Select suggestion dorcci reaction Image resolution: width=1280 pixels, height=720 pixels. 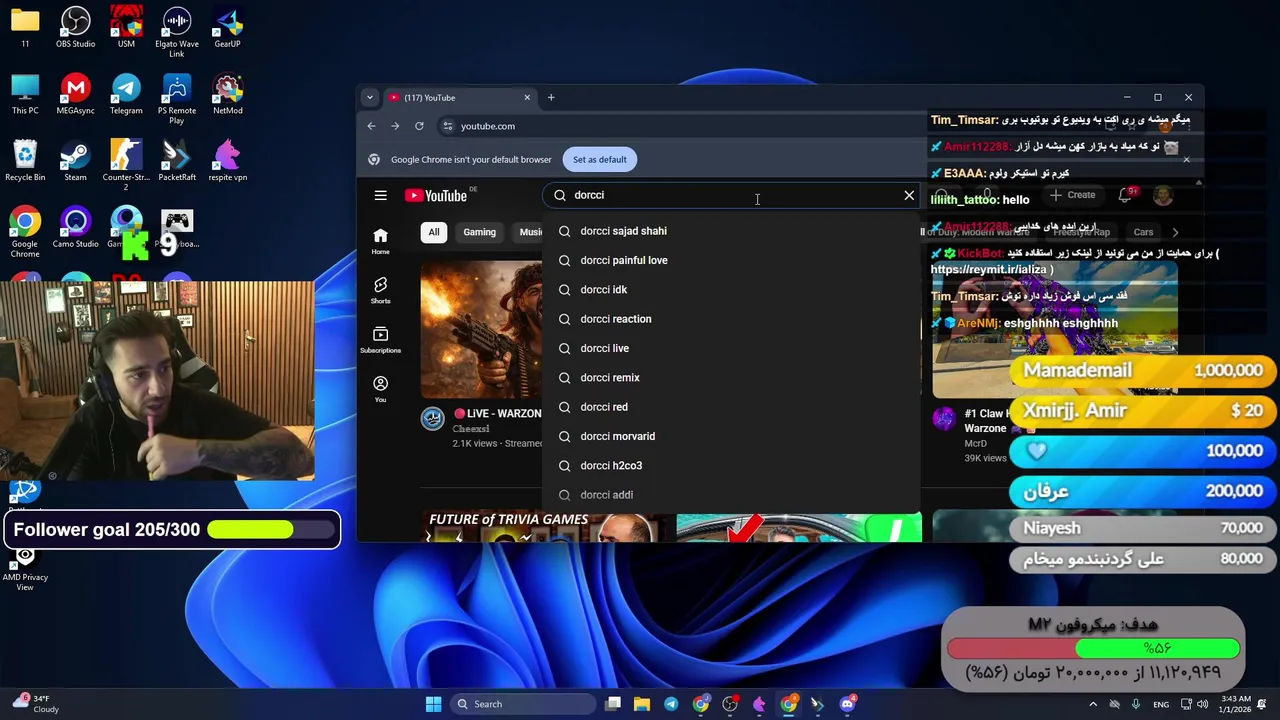pyautogui.click(x=731, y=319)
